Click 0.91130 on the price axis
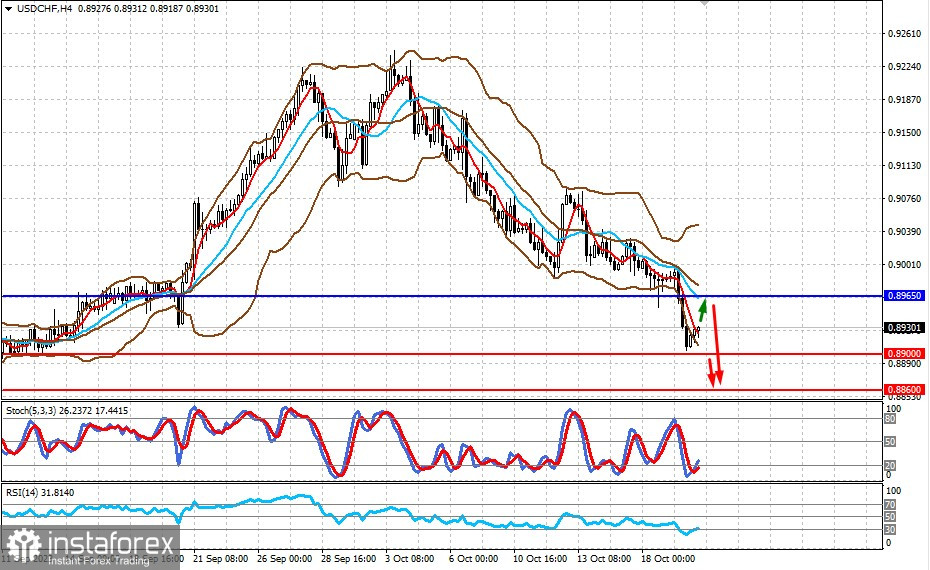Viewport: 930px width, 570px height. point(904,166)
